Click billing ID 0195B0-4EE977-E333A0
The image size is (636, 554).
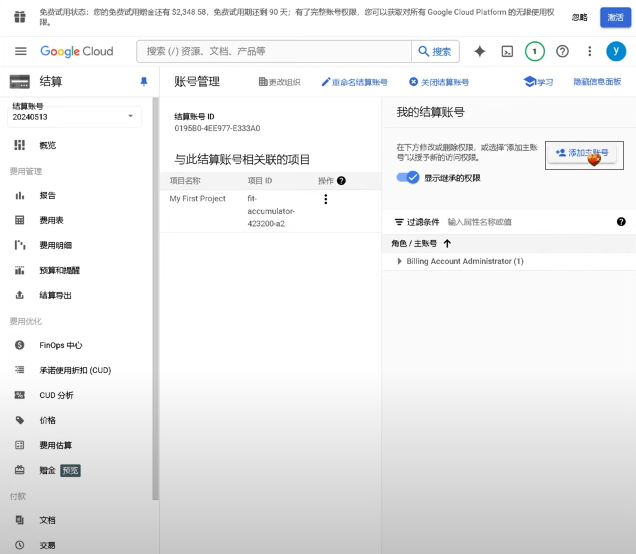point(217,128)
